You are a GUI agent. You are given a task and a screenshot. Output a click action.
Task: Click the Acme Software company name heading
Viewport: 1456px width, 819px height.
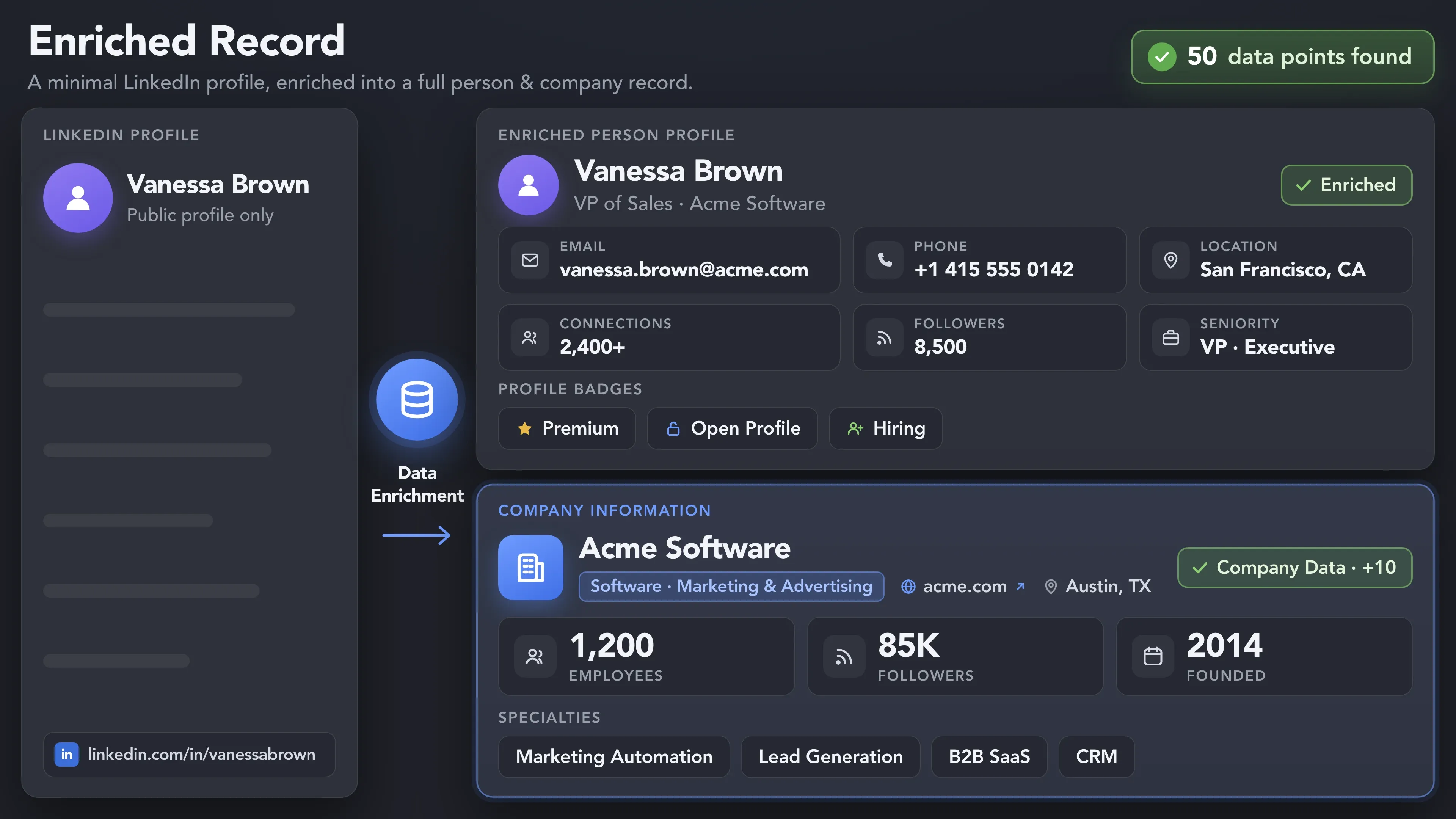tap(684, 548)
